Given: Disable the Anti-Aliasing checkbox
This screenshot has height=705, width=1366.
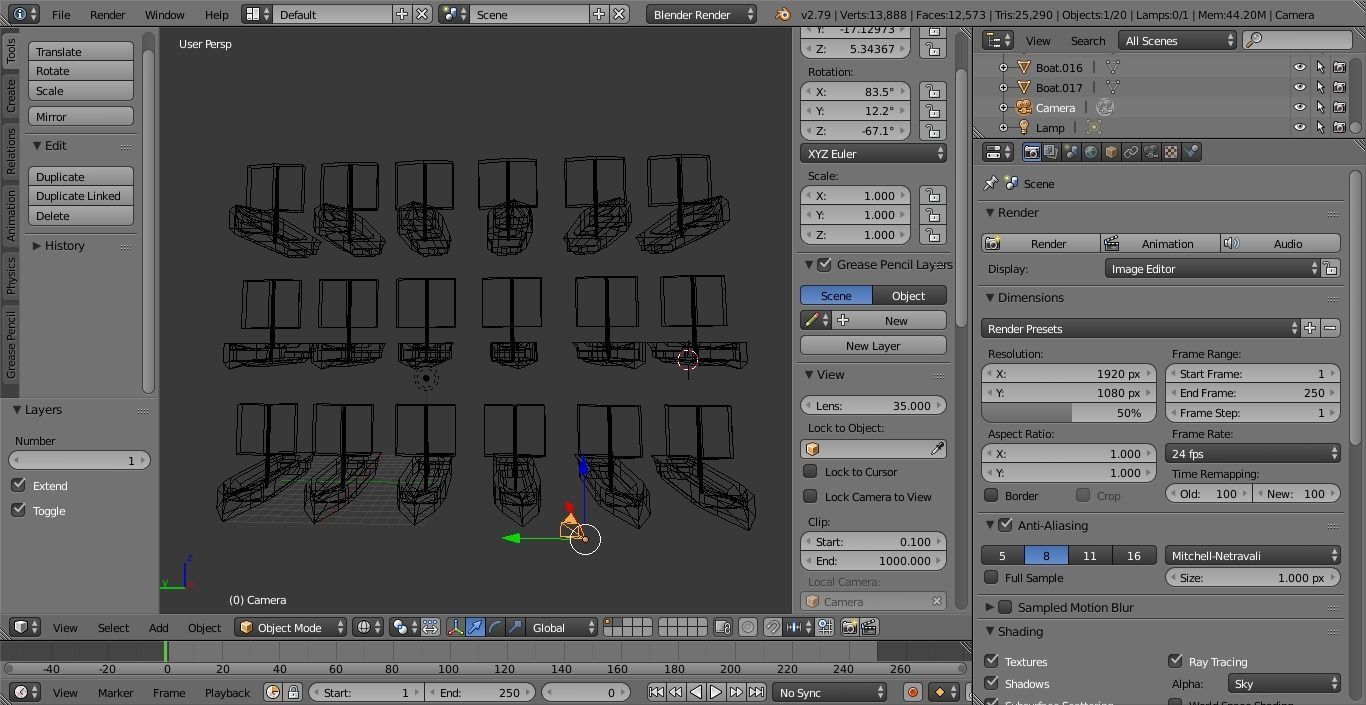Looking at the screenshot, I should (x=1006, y=525).
